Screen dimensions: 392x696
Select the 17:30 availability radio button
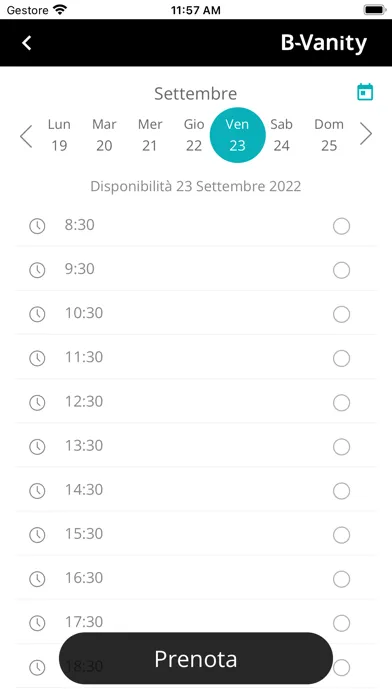tap(341, 623)
